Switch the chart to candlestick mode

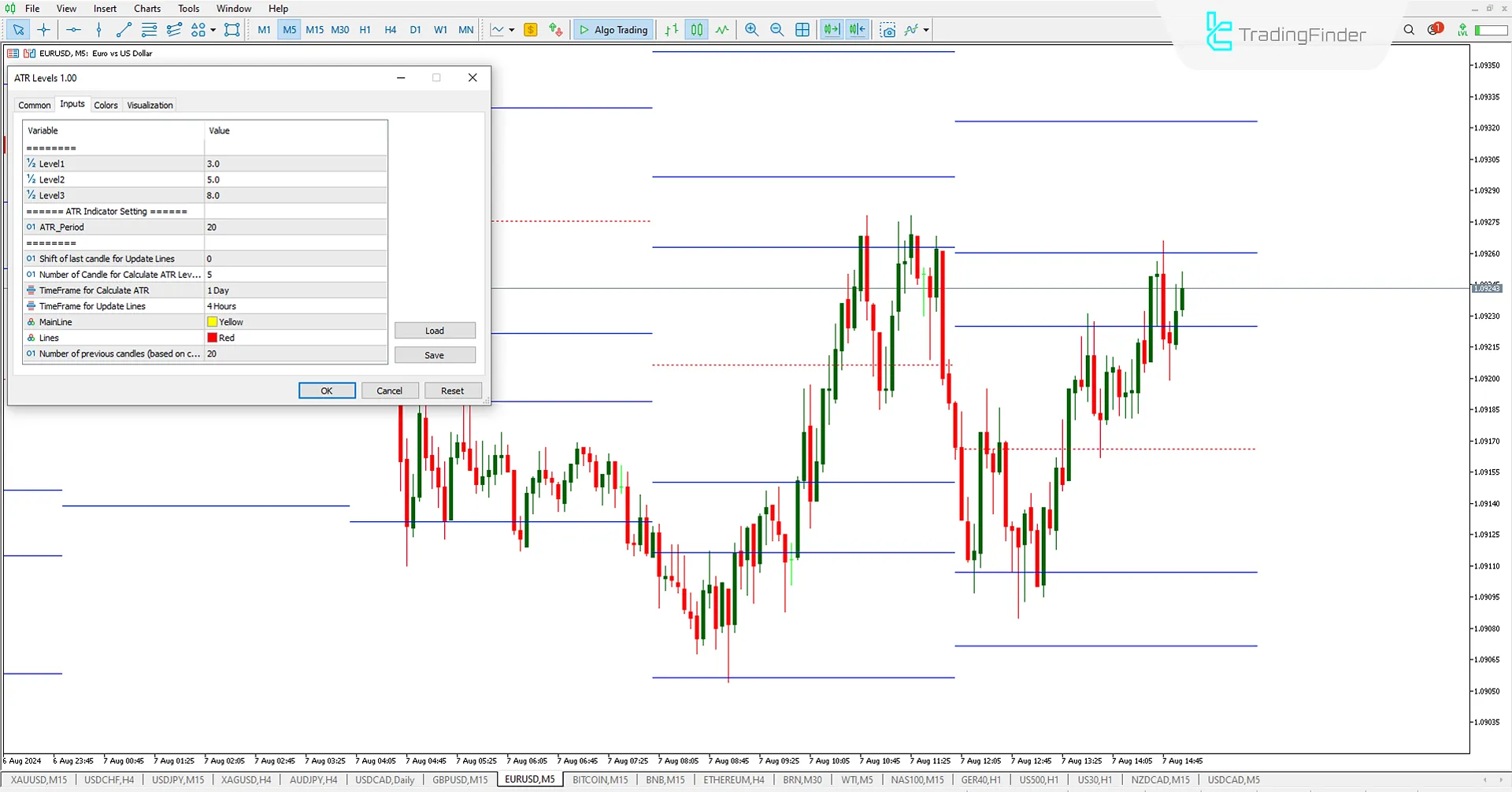[696, 30]
